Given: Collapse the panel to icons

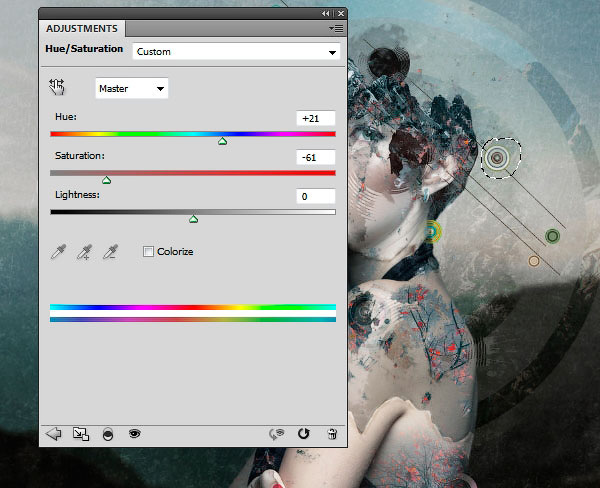Looking at the screenshot, I should point(325,13).
